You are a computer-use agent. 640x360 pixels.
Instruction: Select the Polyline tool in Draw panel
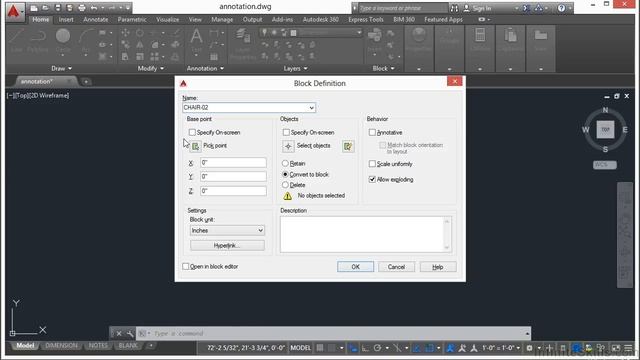point(38,40)
